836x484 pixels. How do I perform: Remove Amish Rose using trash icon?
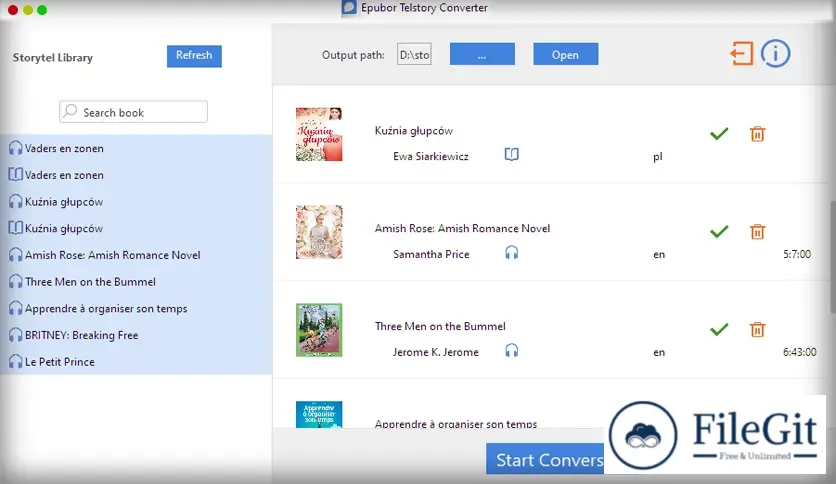[757, 232]
